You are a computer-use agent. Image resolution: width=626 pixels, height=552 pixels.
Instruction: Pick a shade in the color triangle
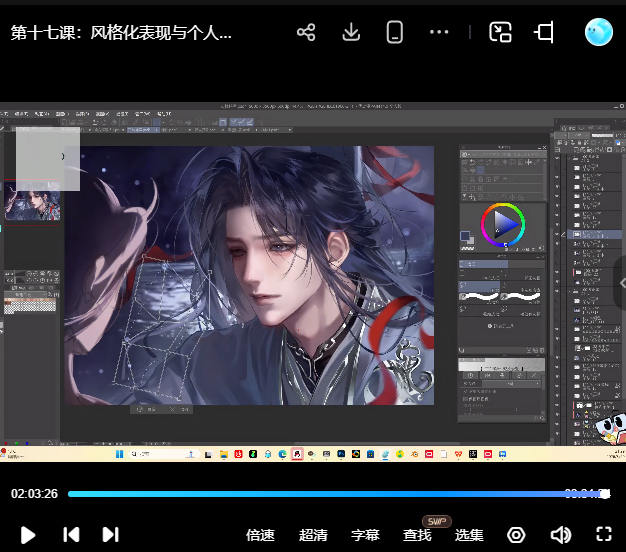pyautogui.click(x=504, y=224)
